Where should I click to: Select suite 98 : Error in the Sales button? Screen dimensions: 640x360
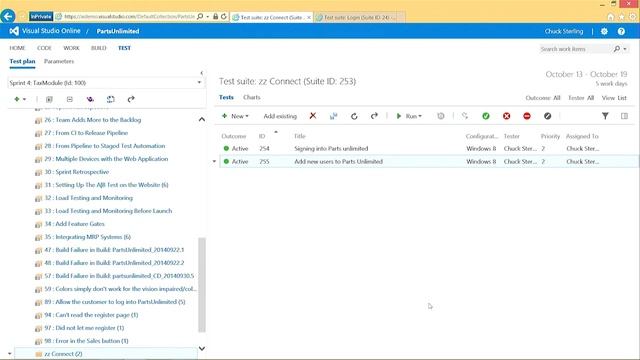pos(86,341)
